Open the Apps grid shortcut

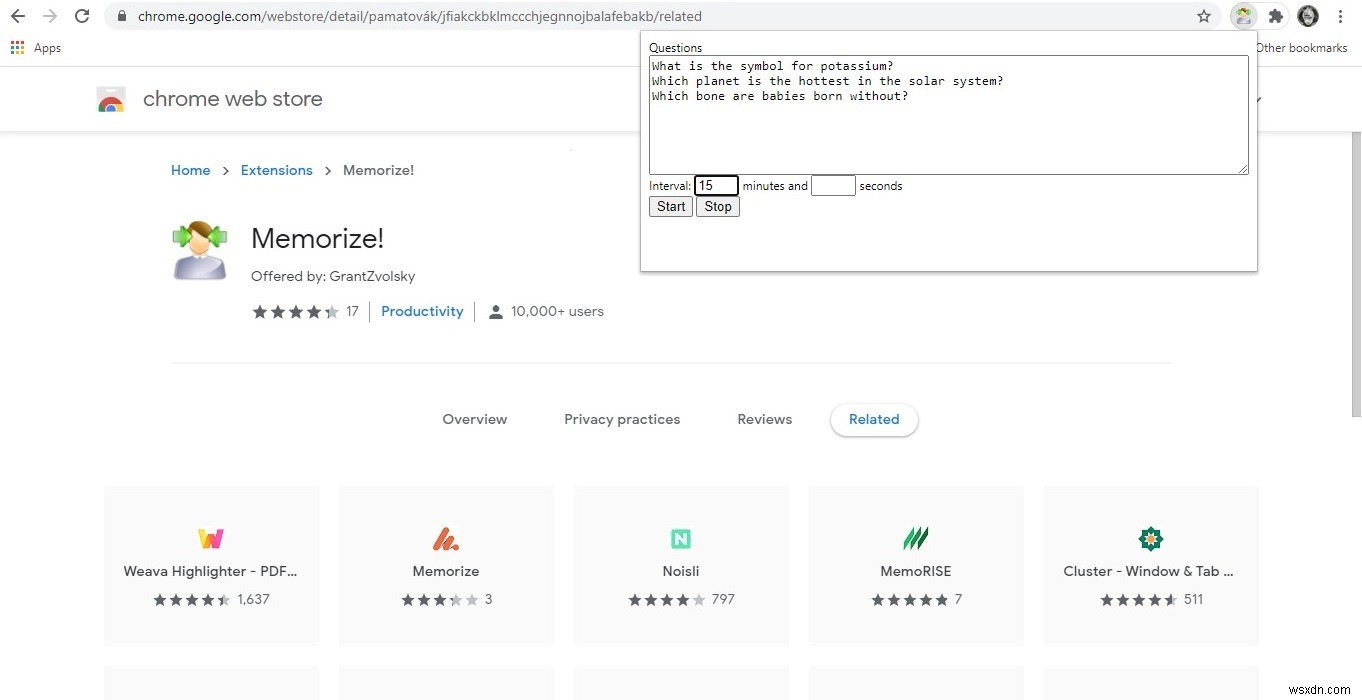[17, 48]
